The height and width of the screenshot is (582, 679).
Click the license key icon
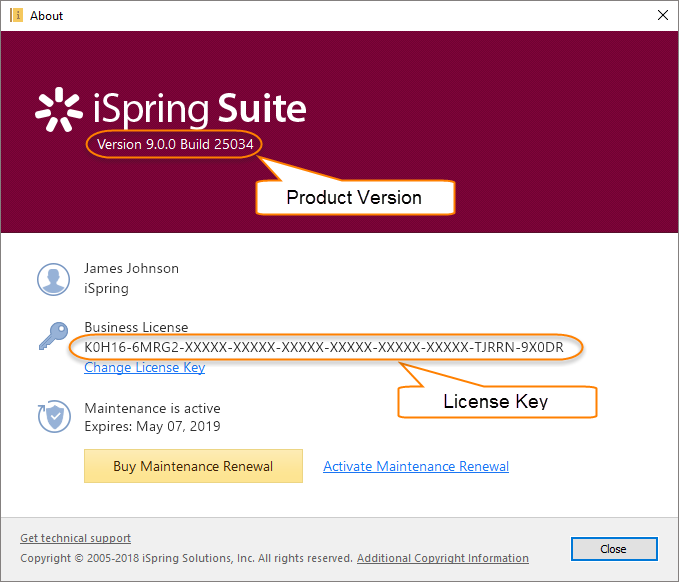pyautogui.click(x=54, y=336)
